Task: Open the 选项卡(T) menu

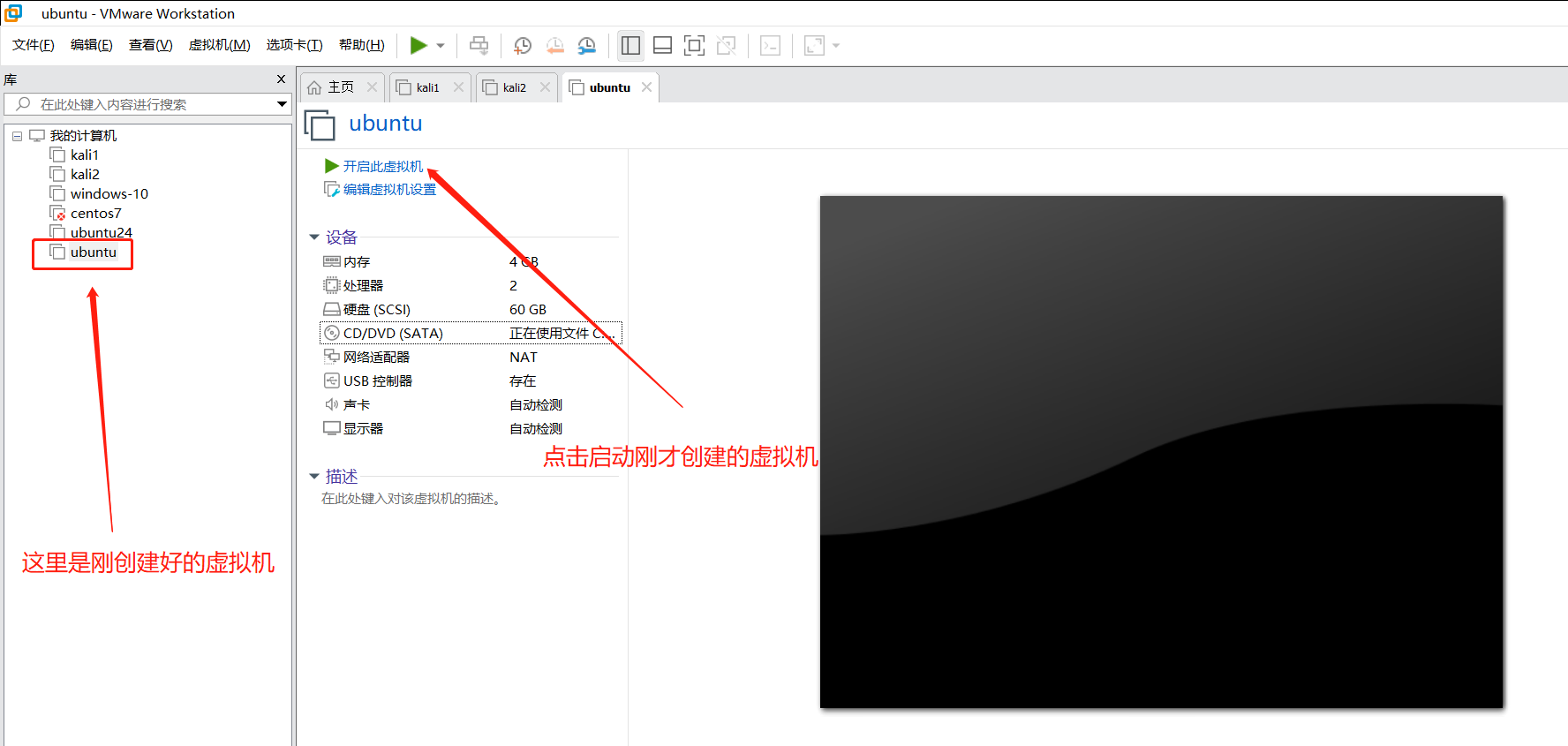Action: (x=295, y=45)
